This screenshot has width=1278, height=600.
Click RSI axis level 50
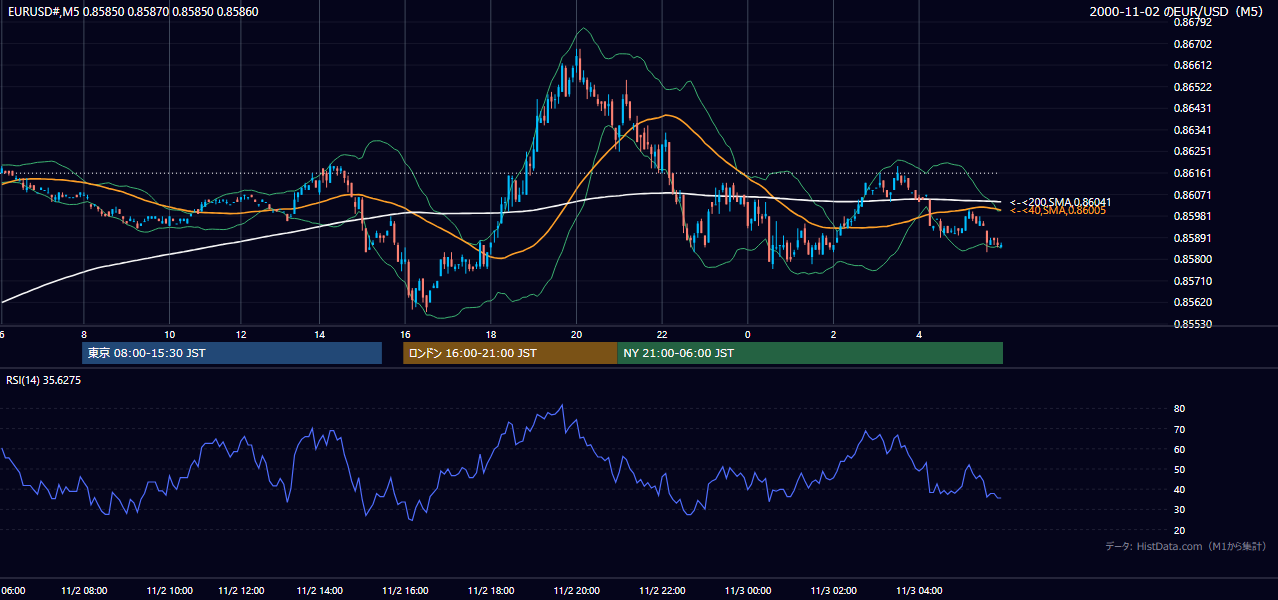1180,470
